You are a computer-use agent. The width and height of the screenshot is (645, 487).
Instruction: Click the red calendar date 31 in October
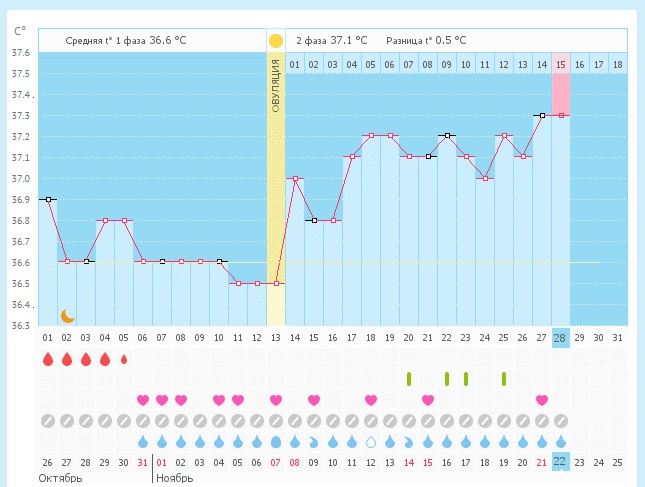coord(143,462)
